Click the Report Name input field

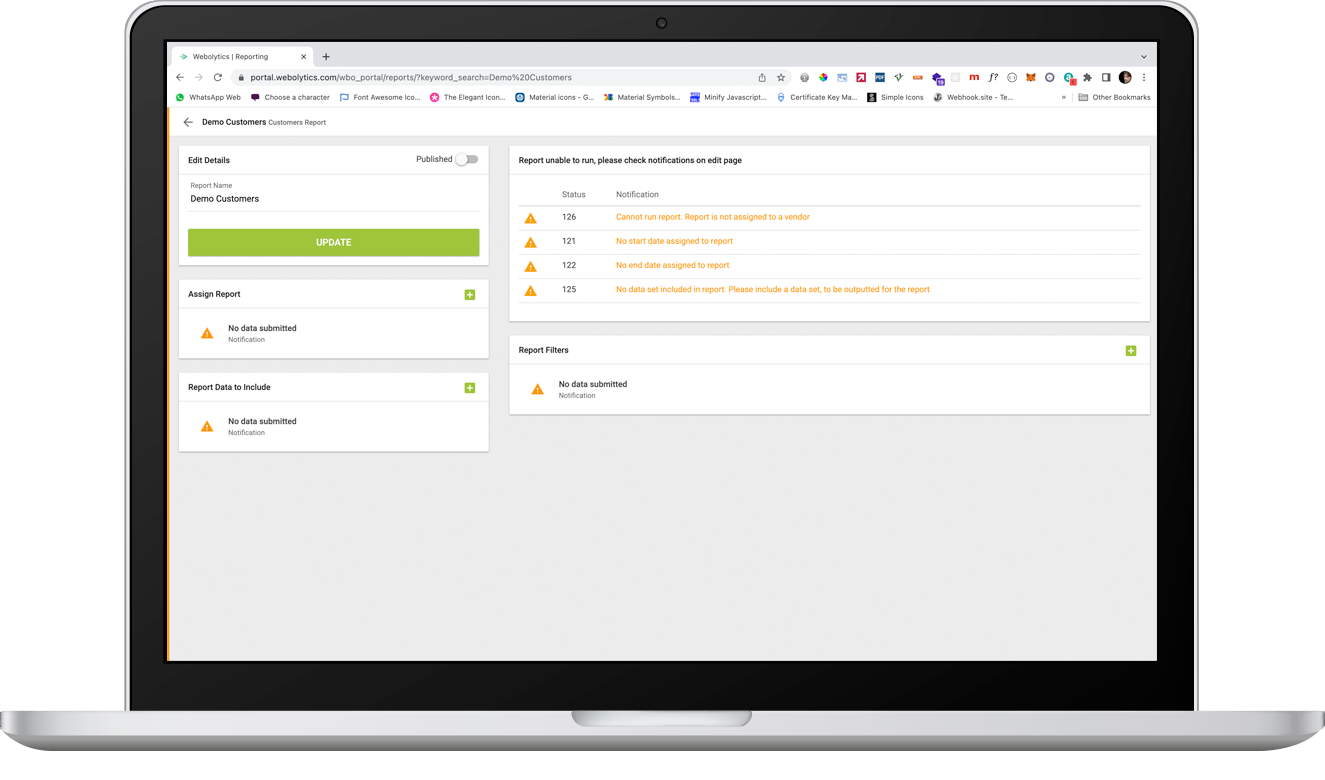click(333, 199)
